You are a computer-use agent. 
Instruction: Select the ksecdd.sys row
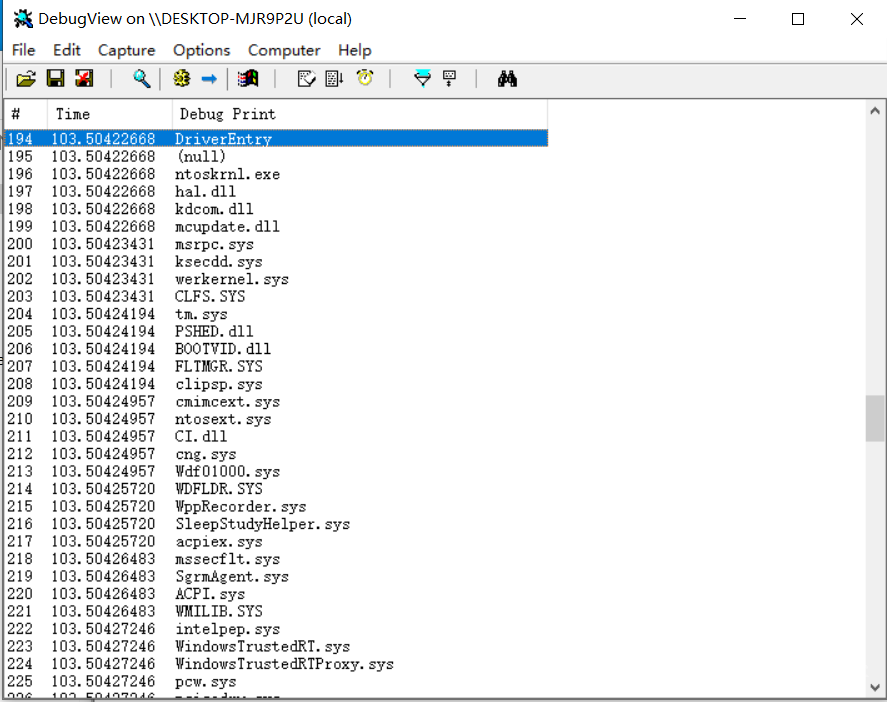tap(277, 261)
